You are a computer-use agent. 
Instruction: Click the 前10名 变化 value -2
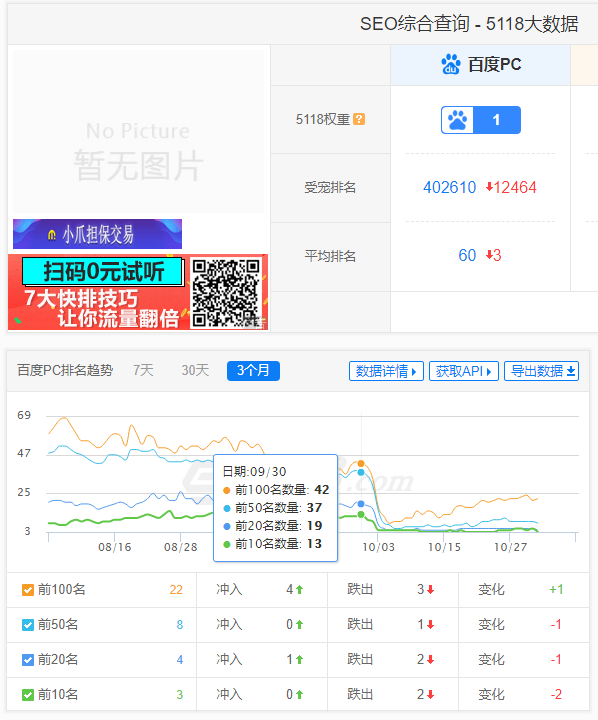(556, 694)
